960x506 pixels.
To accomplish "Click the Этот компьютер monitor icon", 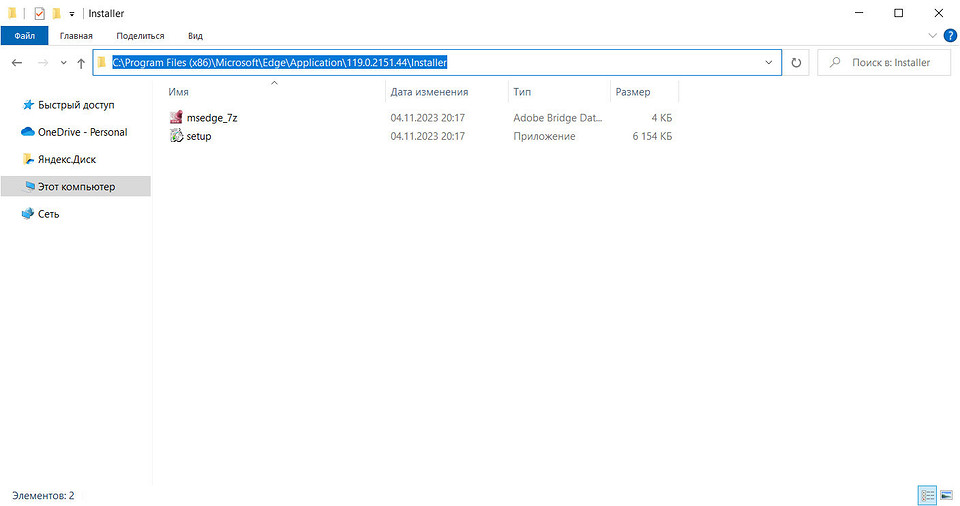I will pos(28,187).
